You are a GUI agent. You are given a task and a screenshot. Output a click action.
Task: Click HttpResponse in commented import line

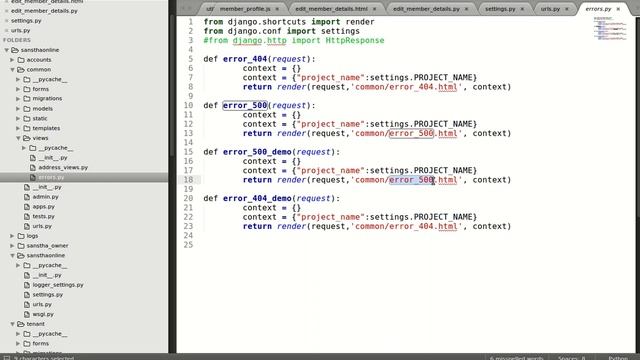[x=355, y=40]
